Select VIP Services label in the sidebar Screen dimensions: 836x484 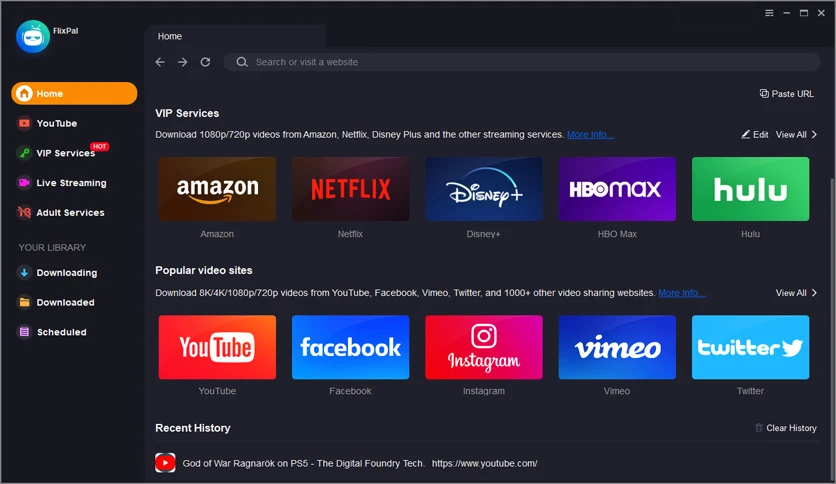point(66,153)
